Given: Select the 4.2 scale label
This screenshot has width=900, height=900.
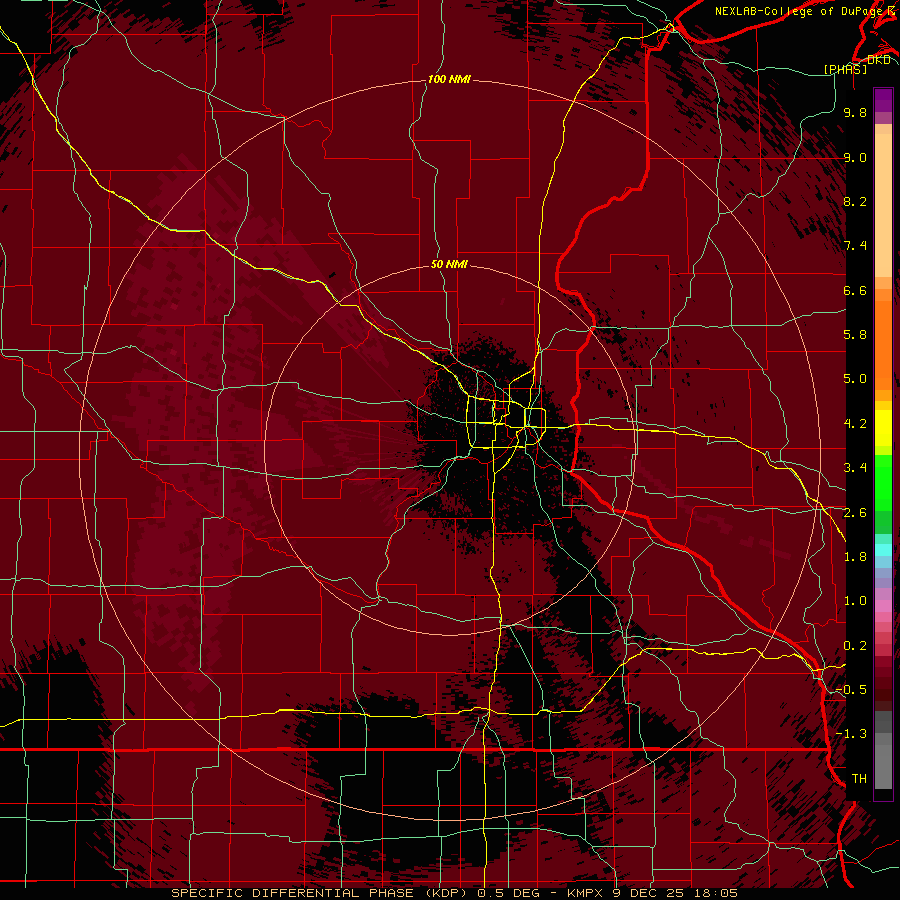Looking at the screenshot, I should [855, 424].
